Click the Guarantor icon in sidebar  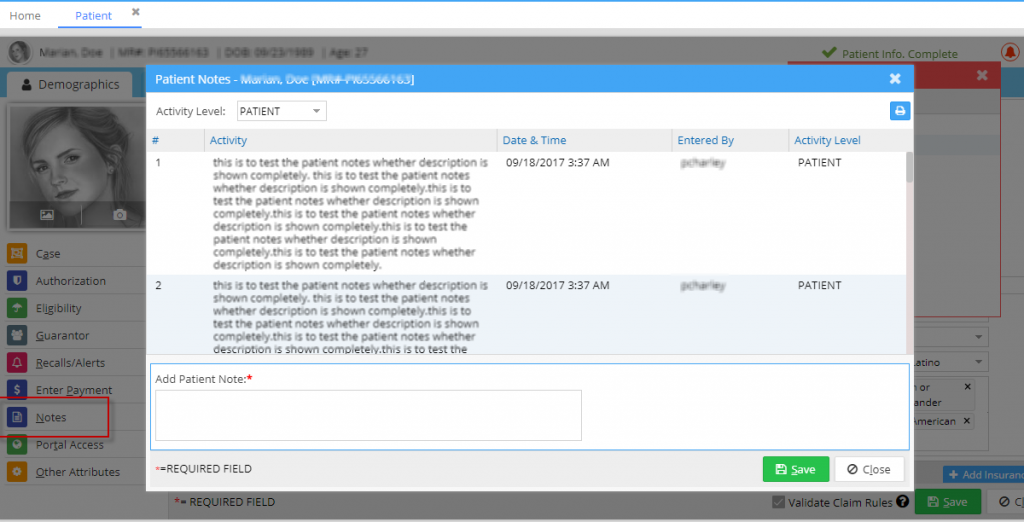coord(17,335)
